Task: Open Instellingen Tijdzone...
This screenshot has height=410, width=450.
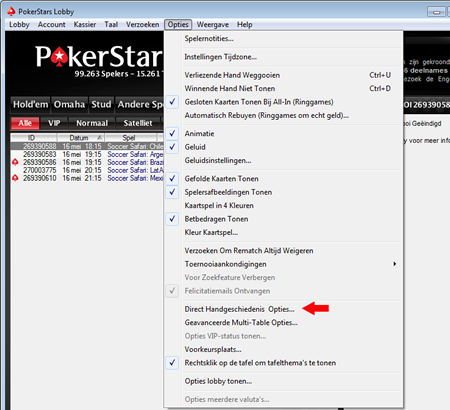Action: 283,57
